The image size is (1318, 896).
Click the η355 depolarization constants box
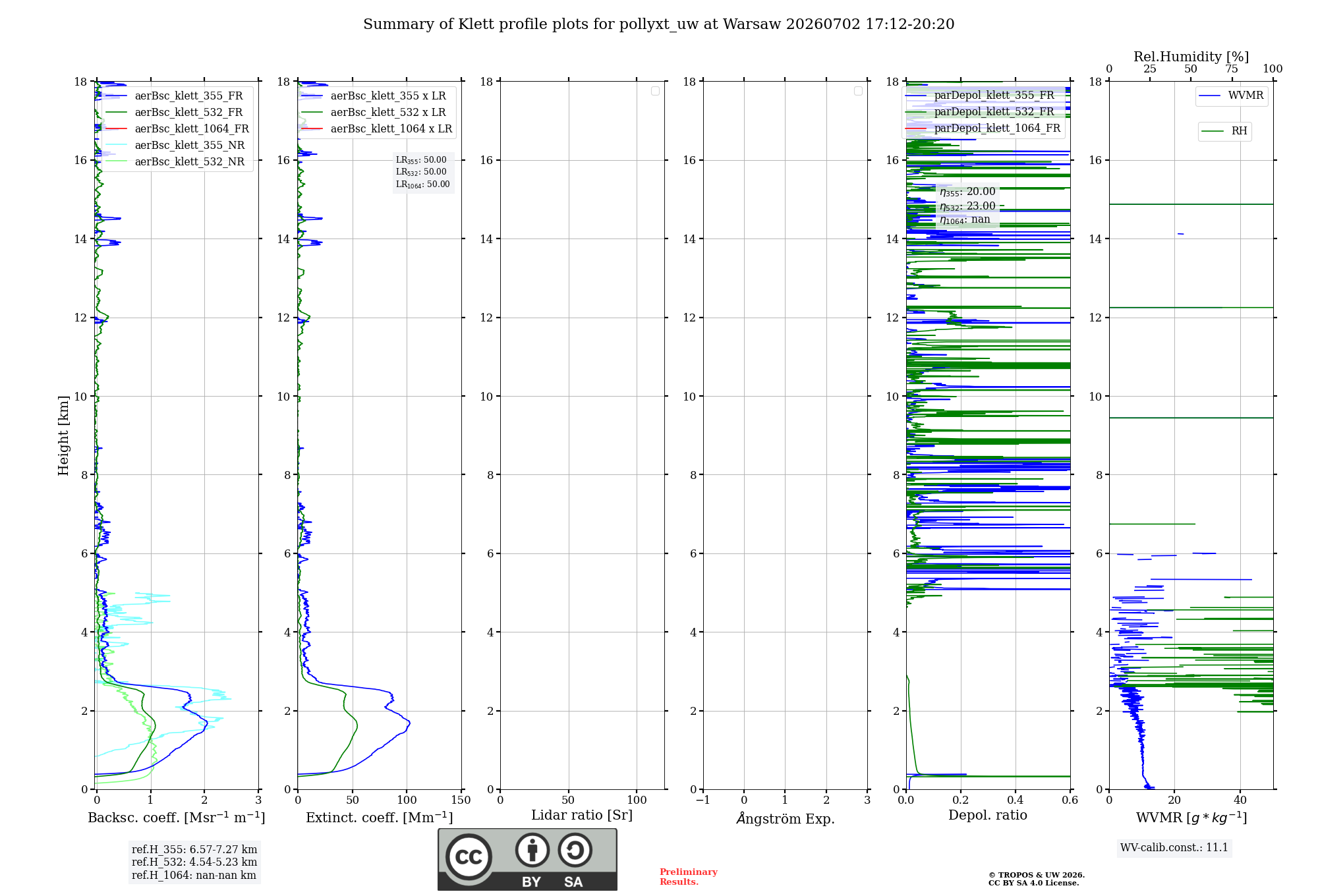[x=967, y=206]
